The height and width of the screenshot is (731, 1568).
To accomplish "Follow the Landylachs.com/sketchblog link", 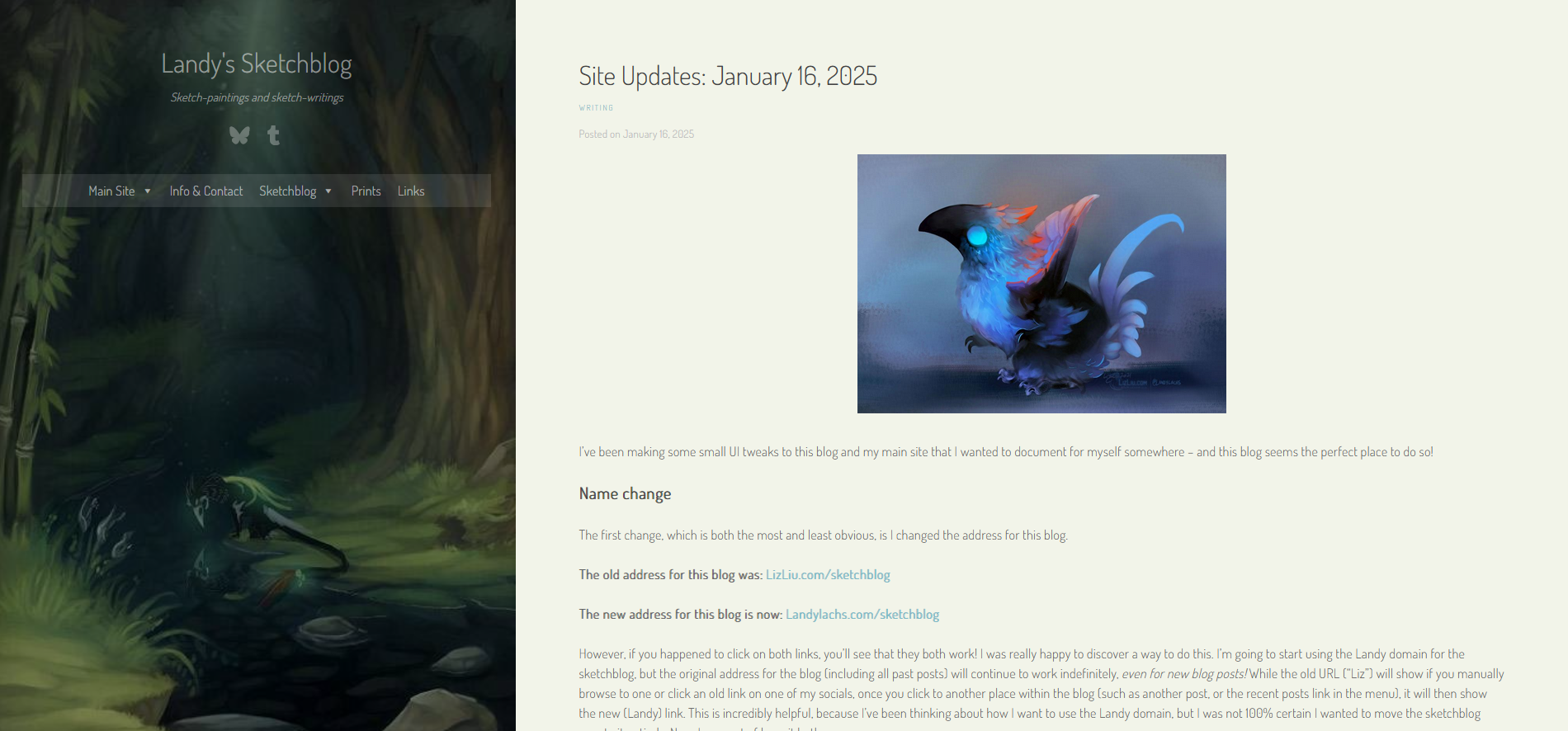I will point(862,615).
